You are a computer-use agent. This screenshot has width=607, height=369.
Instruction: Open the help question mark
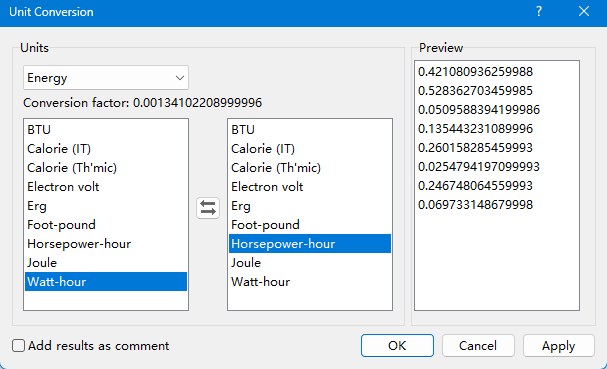tap(538, 12)
